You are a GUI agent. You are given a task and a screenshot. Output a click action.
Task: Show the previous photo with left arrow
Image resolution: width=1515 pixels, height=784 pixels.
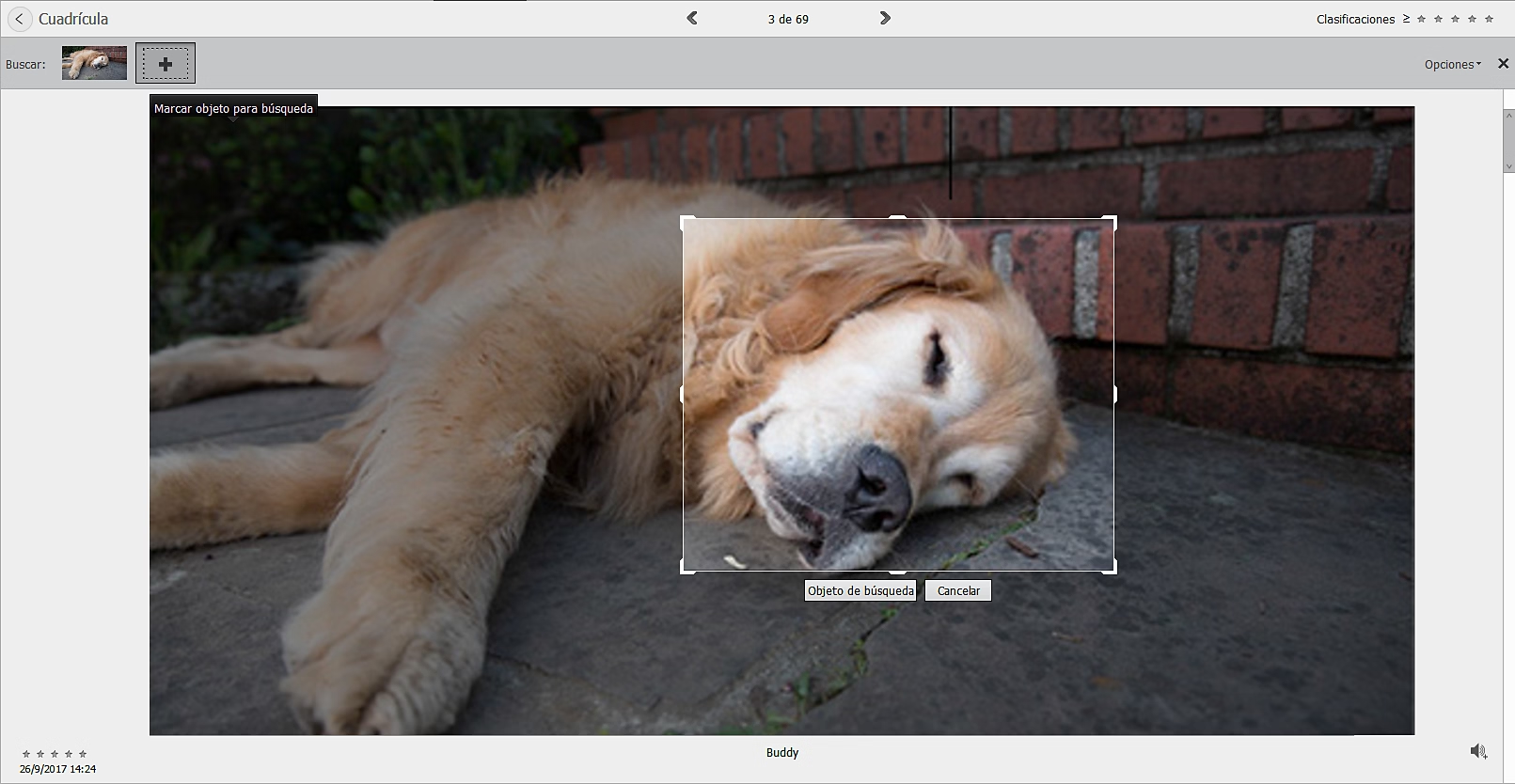tap(692, 18)
